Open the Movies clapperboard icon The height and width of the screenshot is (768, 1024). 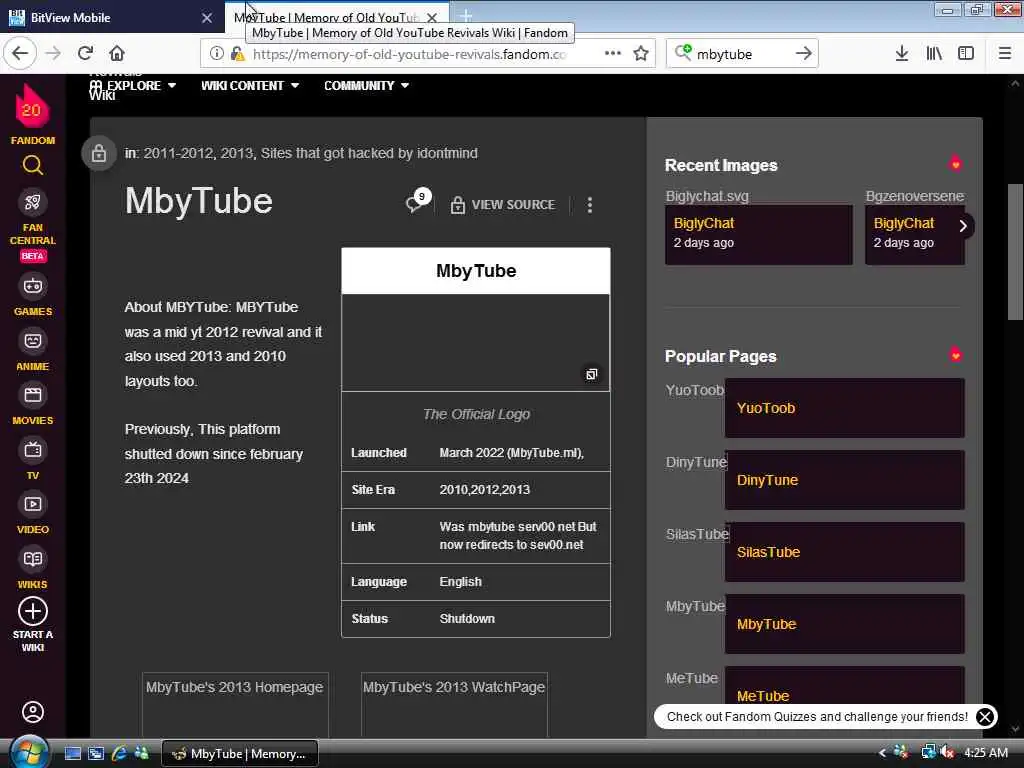coord(33,395)
